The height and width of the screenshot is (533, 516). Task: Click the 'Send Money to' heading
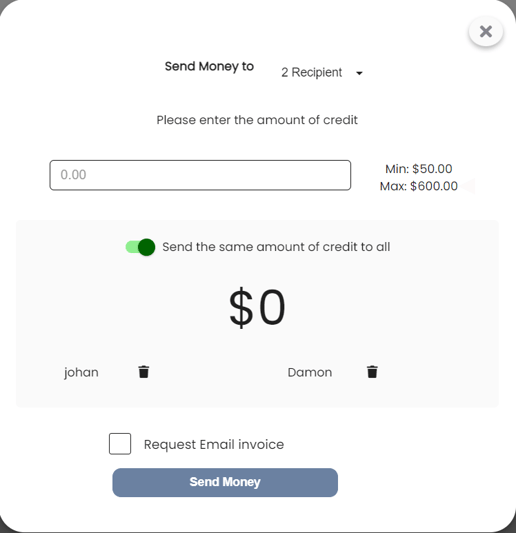(x=209, y=66)
